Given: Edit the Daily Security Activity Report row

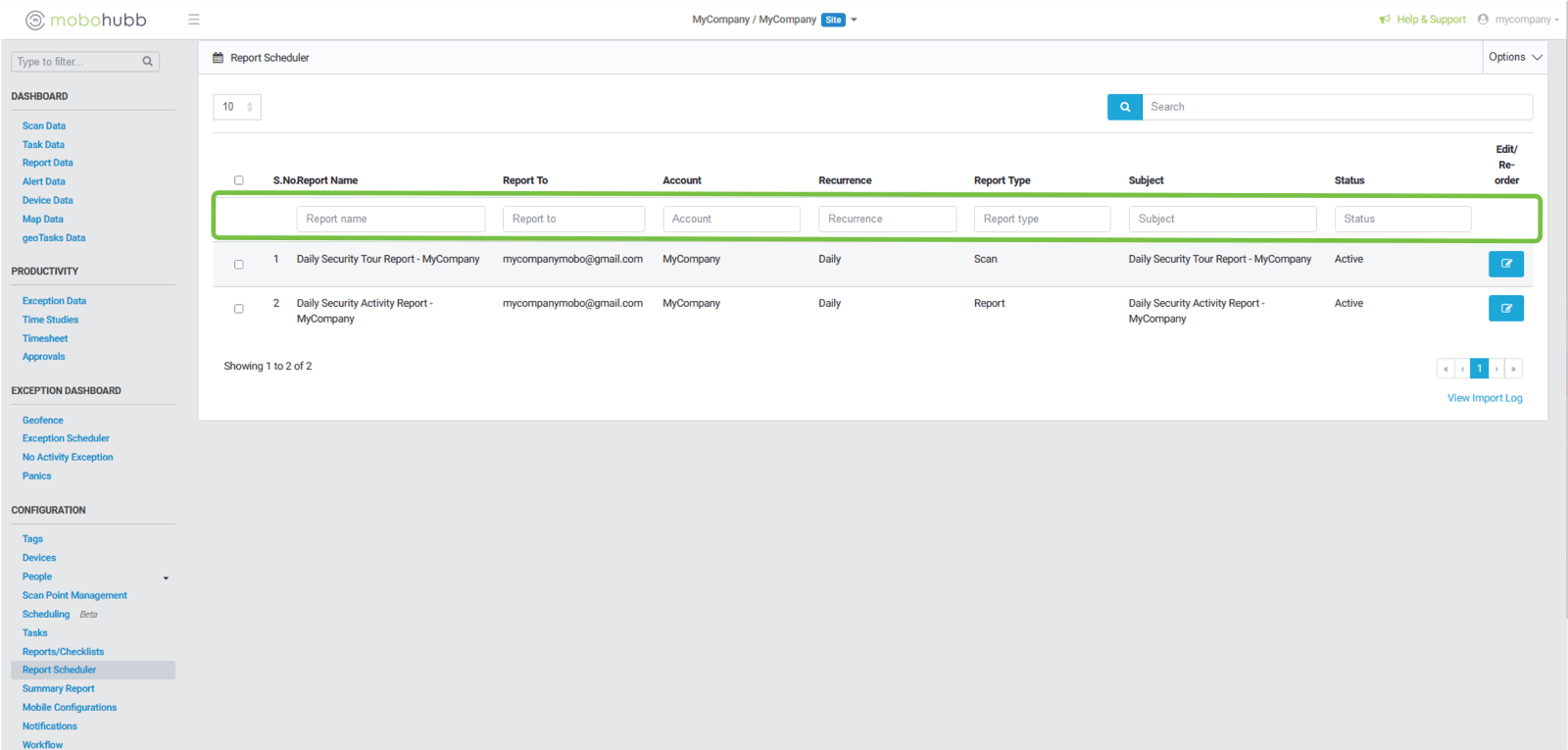Looking at the screenshot, I should pyautogui.click(x=1505, y=309).
